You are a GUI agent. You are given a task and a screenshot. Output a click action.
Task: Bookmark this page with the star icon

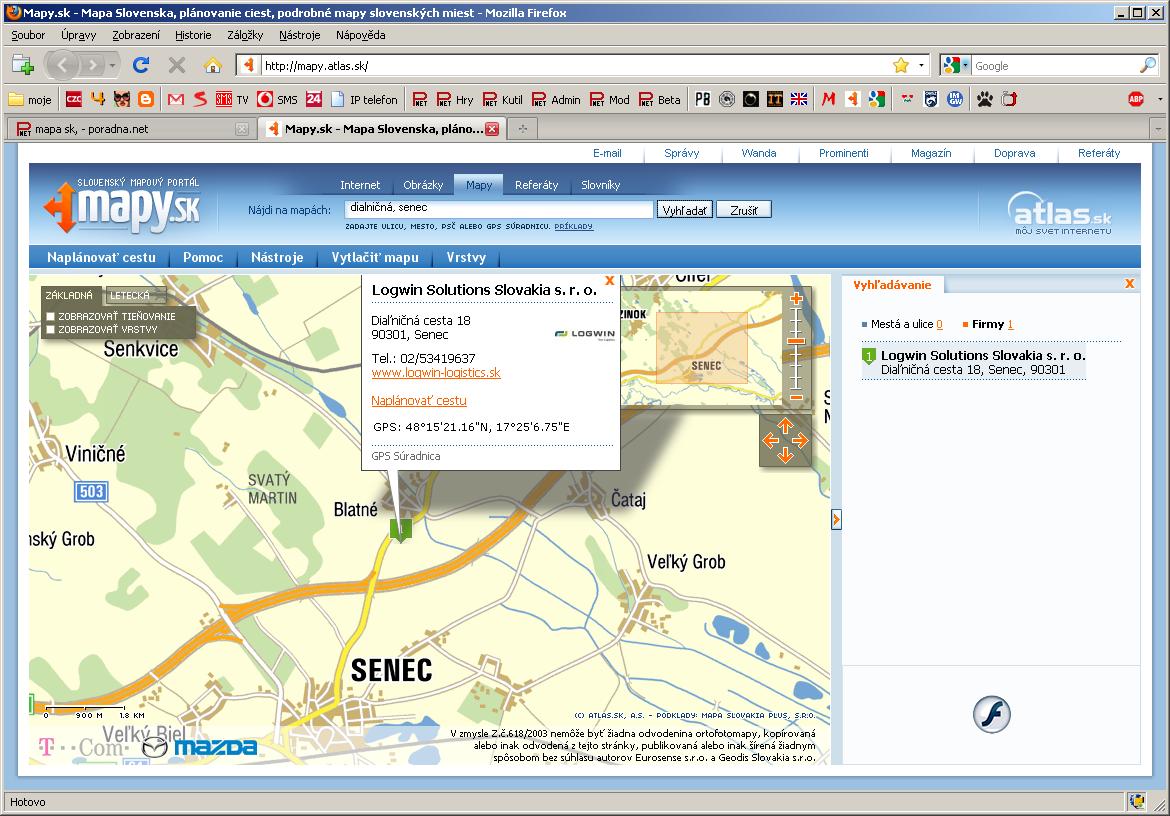point(900,65)
